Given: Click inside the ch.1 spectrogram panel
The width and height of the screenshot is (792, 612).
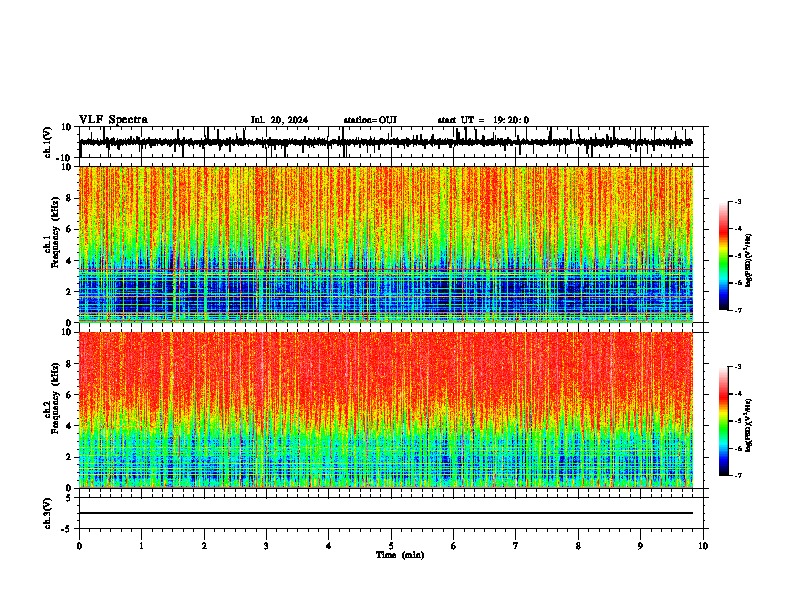Looking at the screenshot, I should [x=385, y=244].
